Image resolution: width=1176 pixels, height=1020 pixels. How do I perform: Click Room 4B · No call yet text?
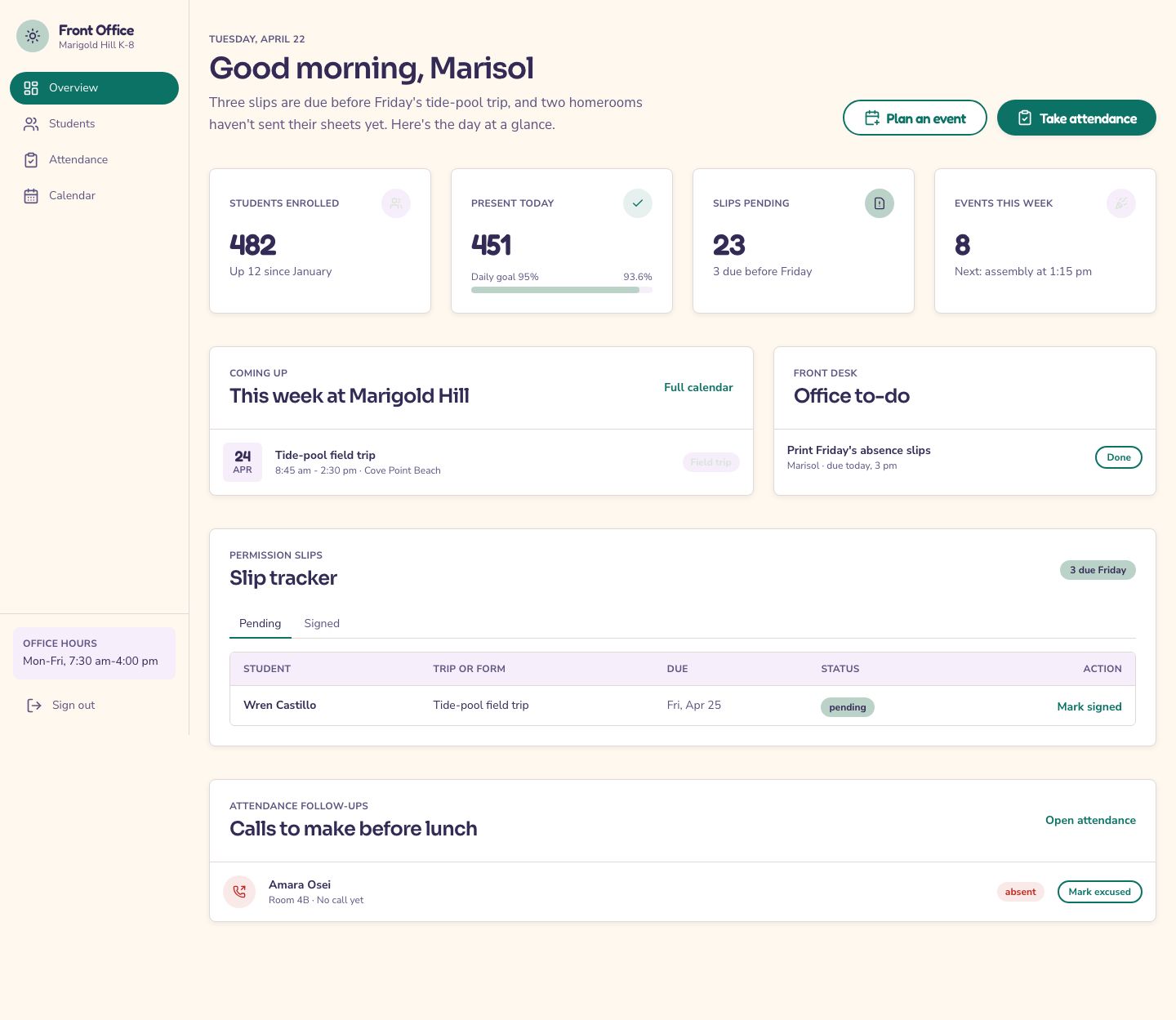(316, 900)
